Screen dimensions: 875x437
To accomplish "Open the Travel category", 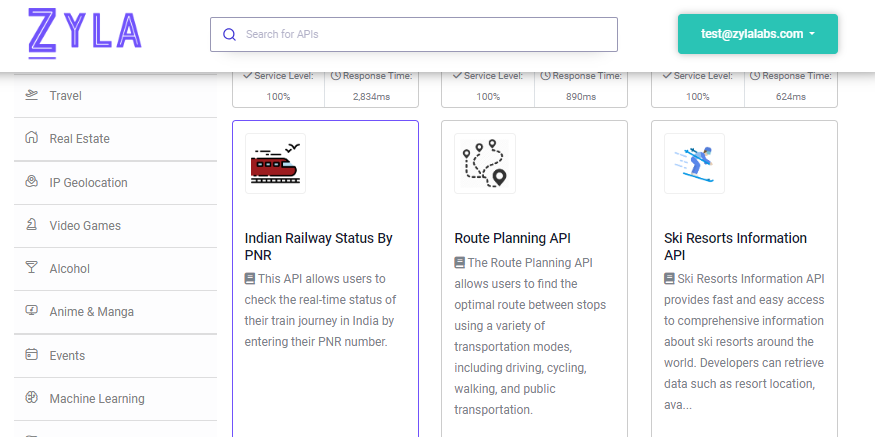I will 116,96.
